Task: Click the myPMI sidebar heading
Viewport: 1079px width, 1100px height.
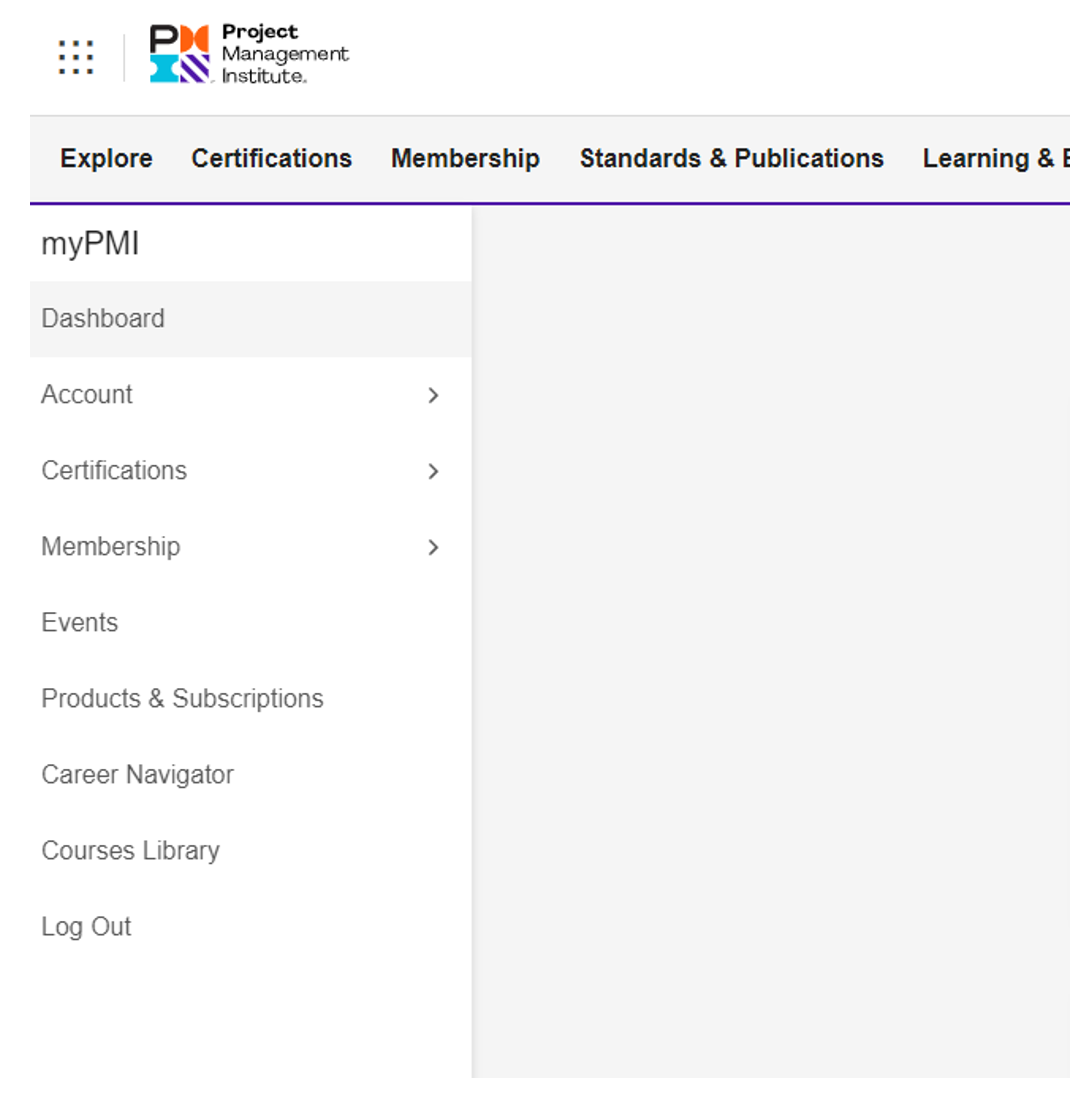Action: 90,244
